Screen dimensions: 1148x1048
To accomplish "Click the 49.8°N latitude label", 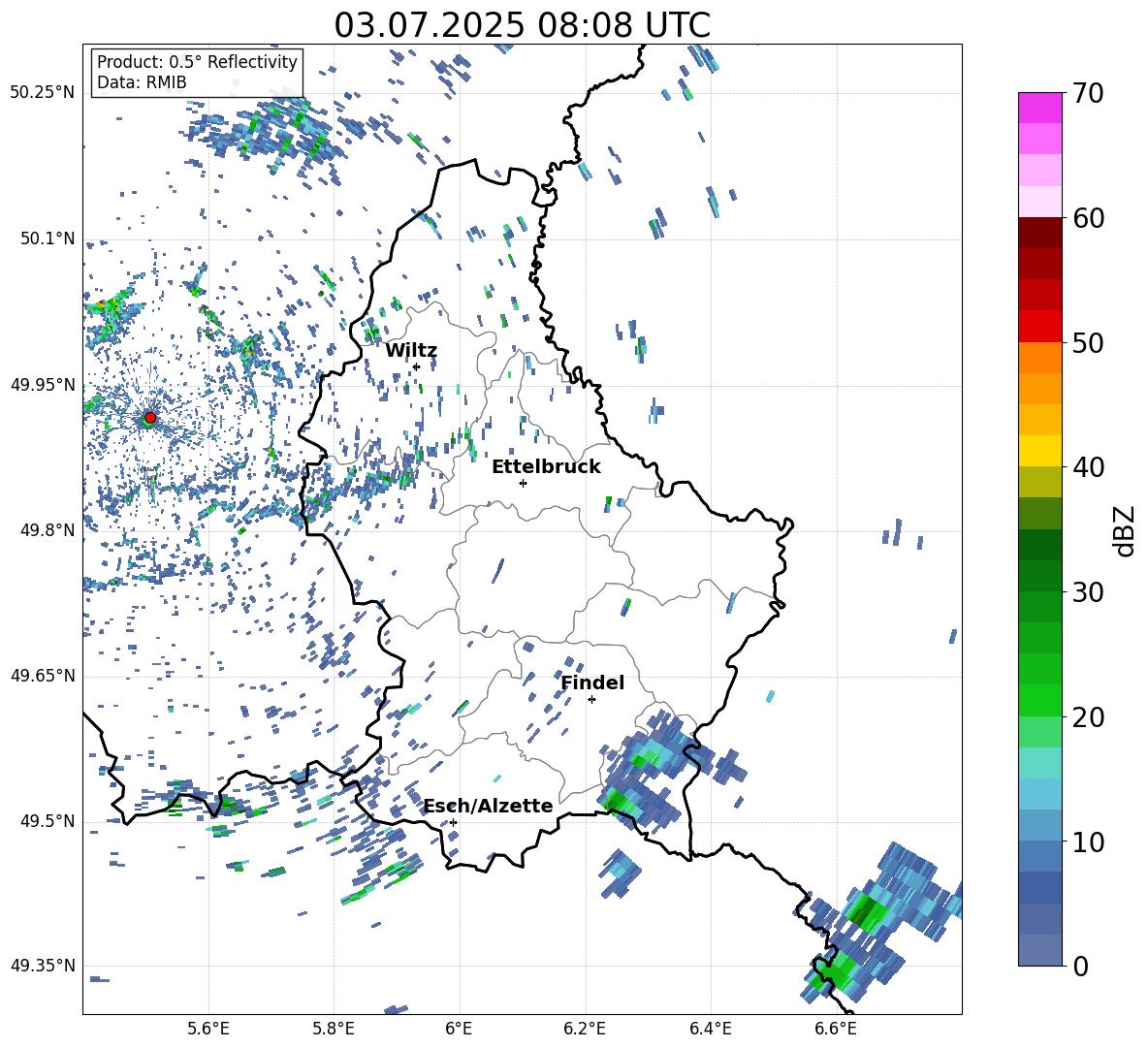I will click(x=48, y=530).
